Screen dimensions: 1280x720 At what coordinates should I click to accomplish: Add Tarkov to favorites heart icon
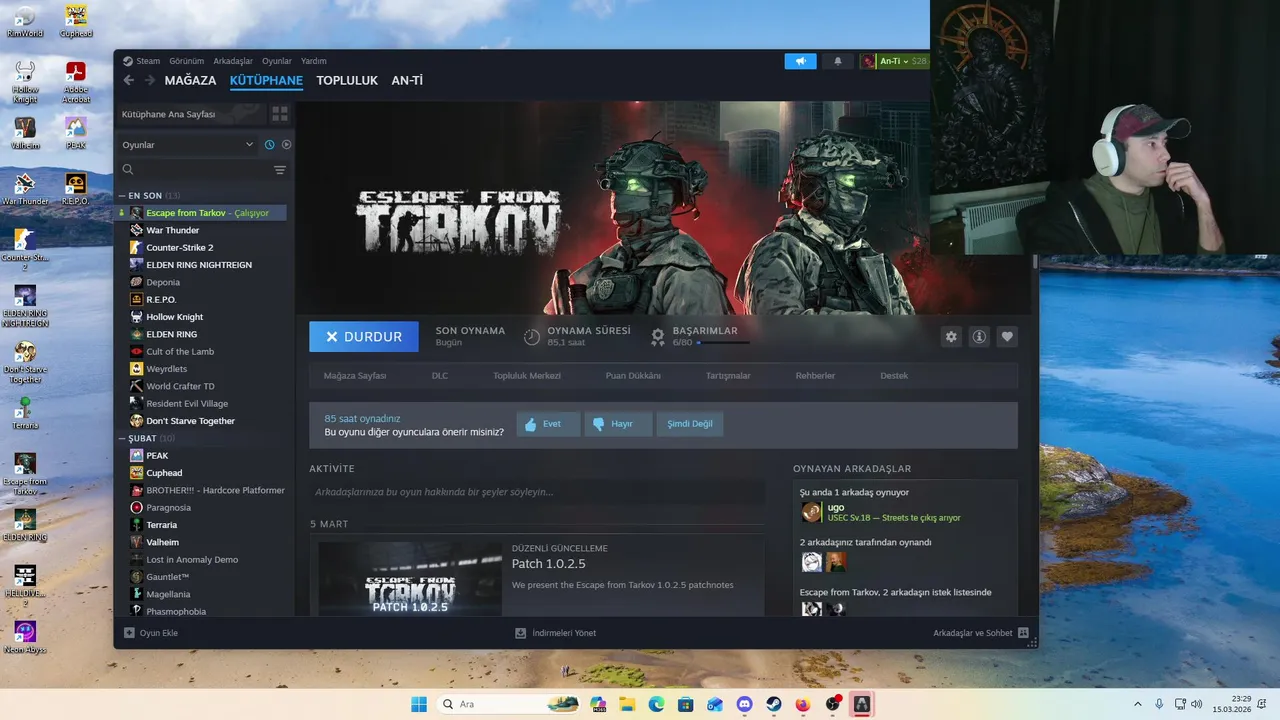tap(1007, 337)
